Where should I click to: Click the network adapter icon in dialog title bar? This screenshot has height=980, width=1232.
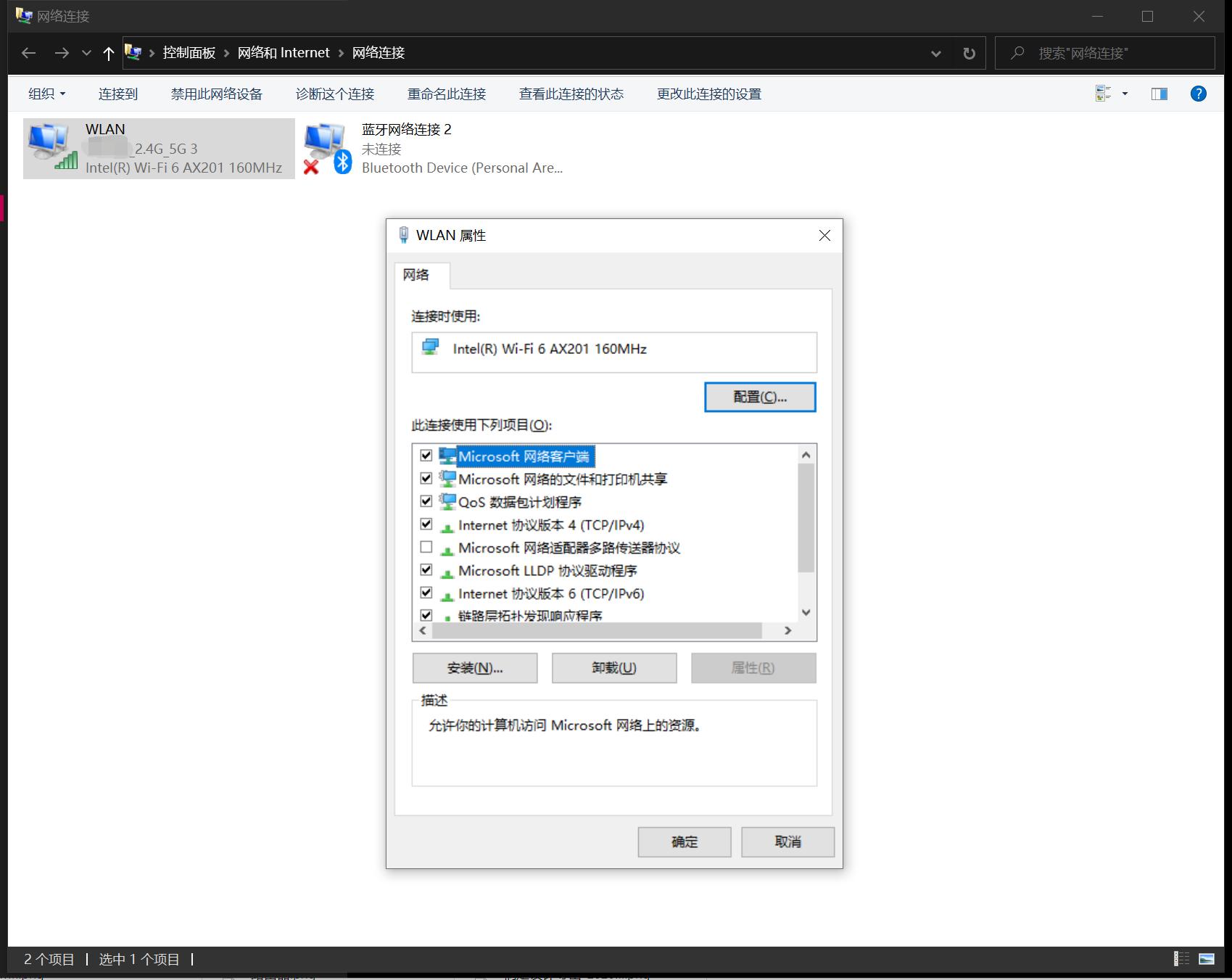pyautogui.click(x=403, y=235)
